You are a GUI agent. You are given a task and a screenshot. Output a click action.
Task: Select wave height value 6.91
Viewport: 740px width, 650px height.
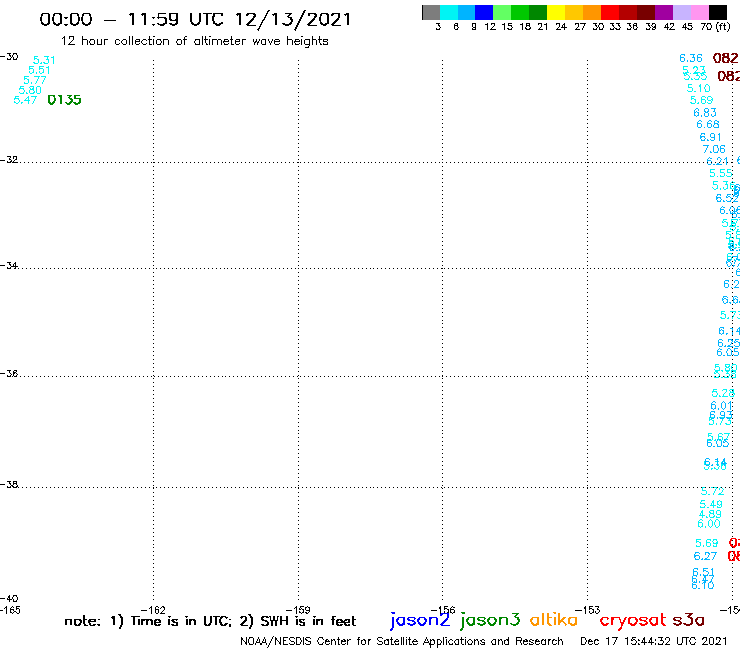(x=710, y=137)
